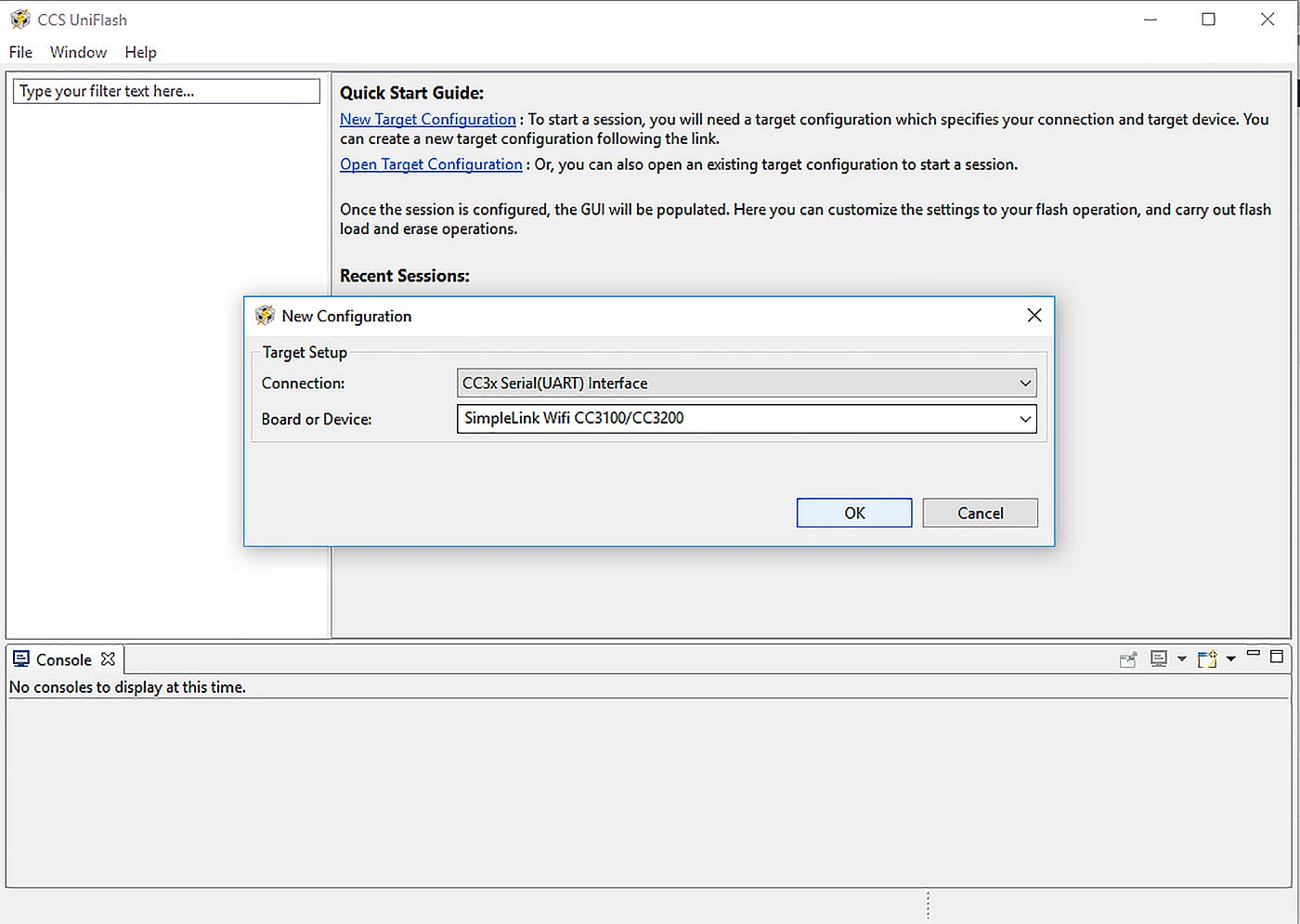The image size is (1300, 924).
Task: Open the Open Console dropdown arrow
Action: click(x=1230, y=659)
